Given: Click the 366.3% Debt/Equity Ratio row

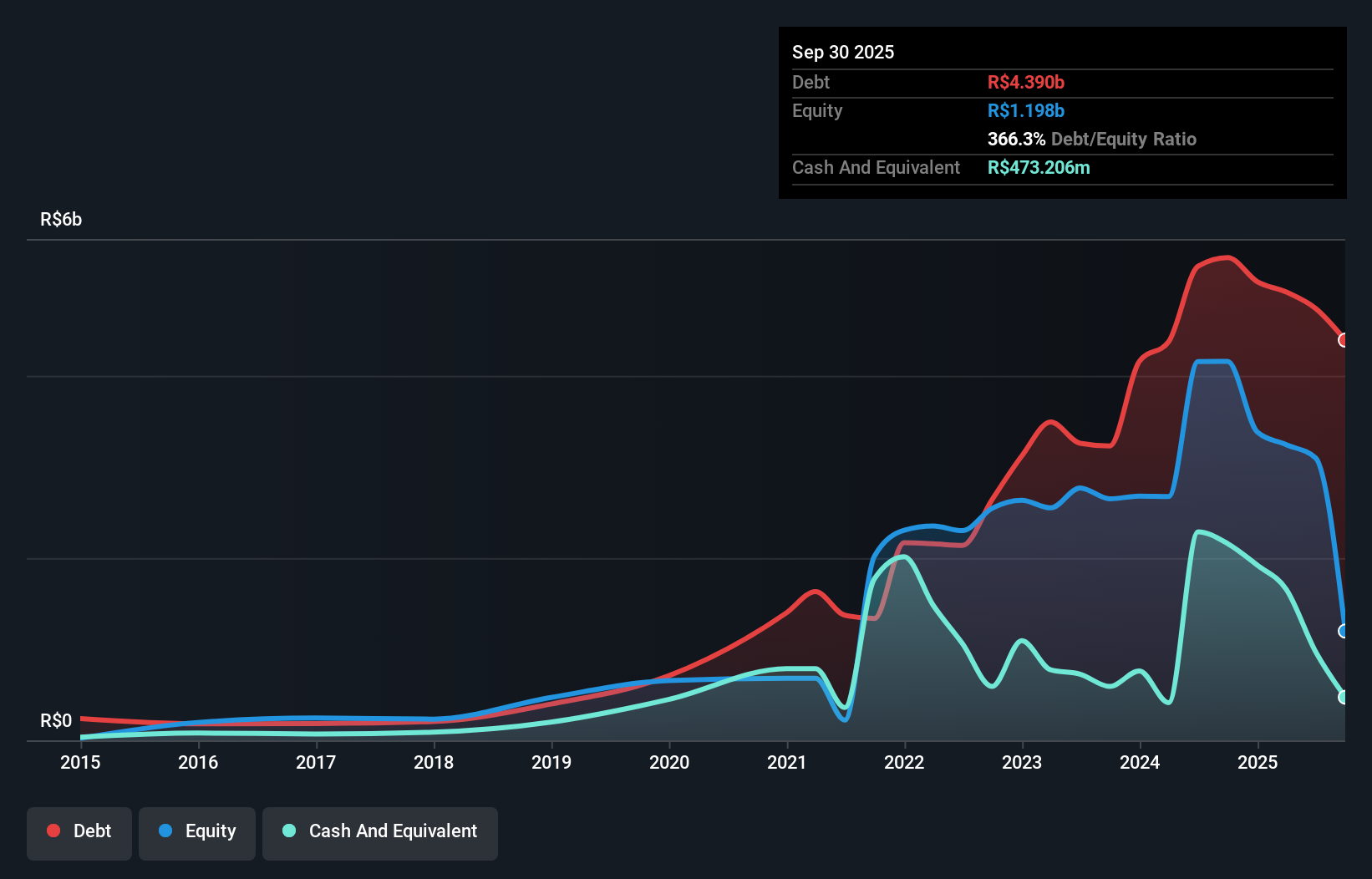Looking at the screenshot, I should point(1091,139).
